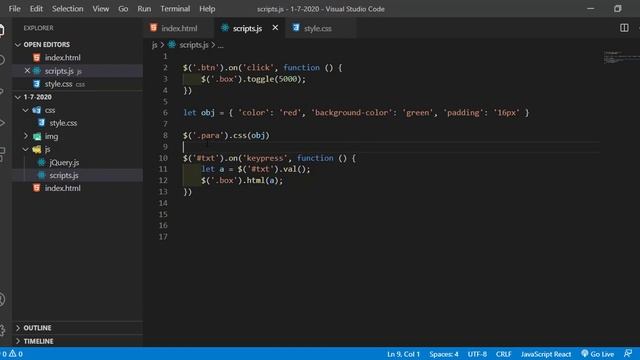Change encoding via UTF-8
The image size is (640, 360).
pyautogui.click(x=477, y=354)
